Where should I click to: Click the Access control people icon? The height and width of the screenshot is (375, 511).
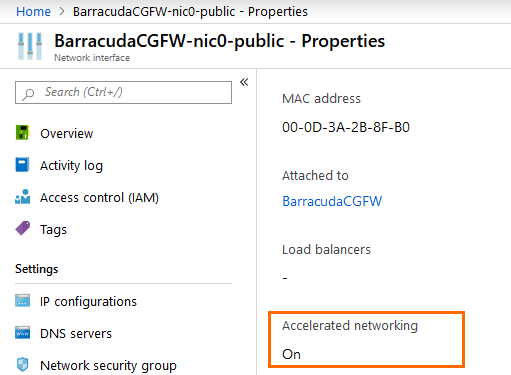pyautogui.click(x=22, y=197)
